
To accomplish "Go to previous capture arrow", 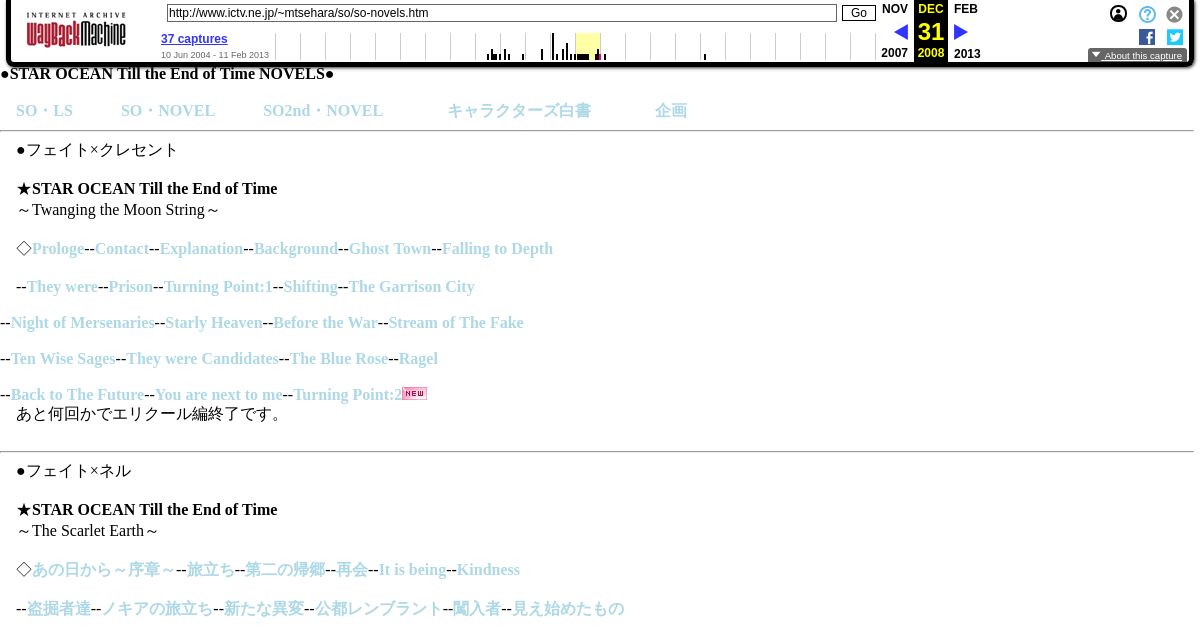I will tap(901, 32).
